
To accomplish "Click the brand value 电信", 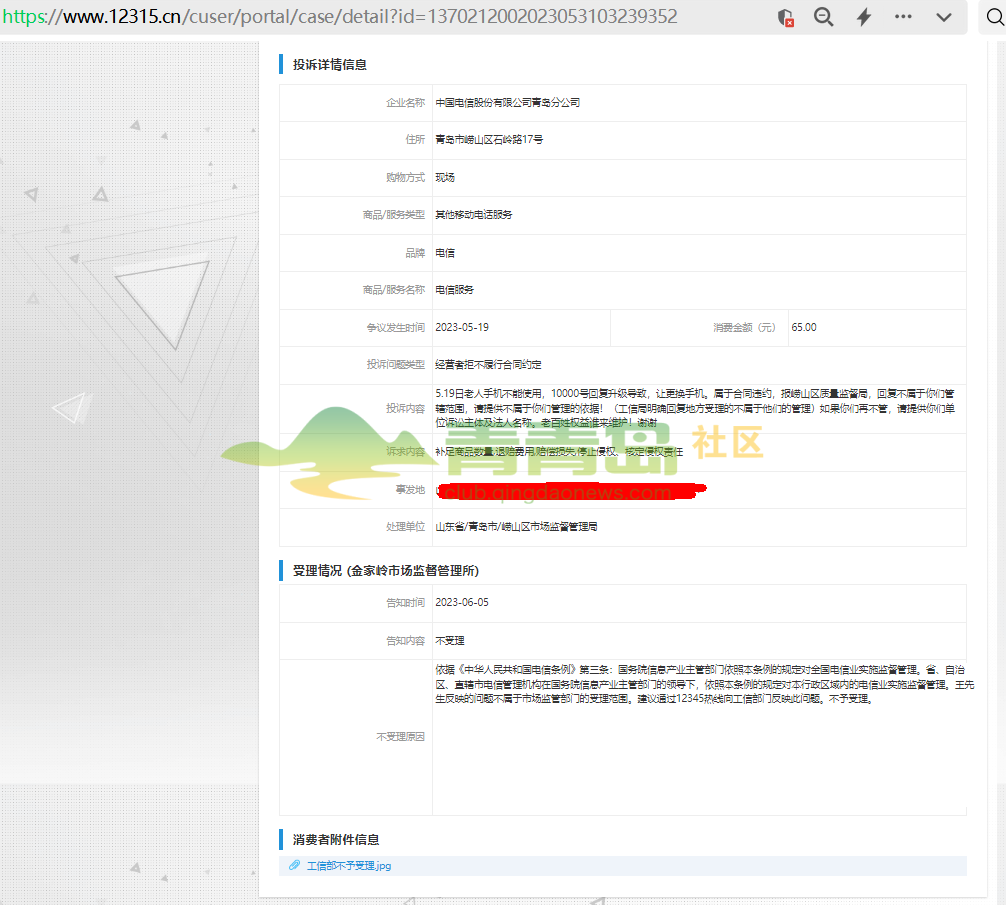I will pyautogui.click(x=445, y=253).
